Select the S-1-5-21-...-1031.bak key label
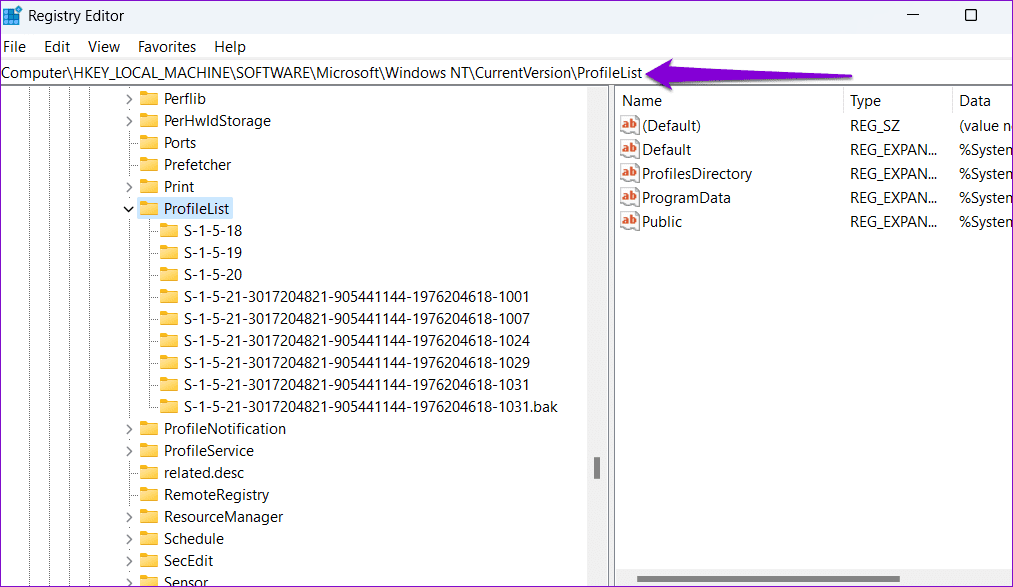This screenshot has width=1013, height=587. coord(370,407)
